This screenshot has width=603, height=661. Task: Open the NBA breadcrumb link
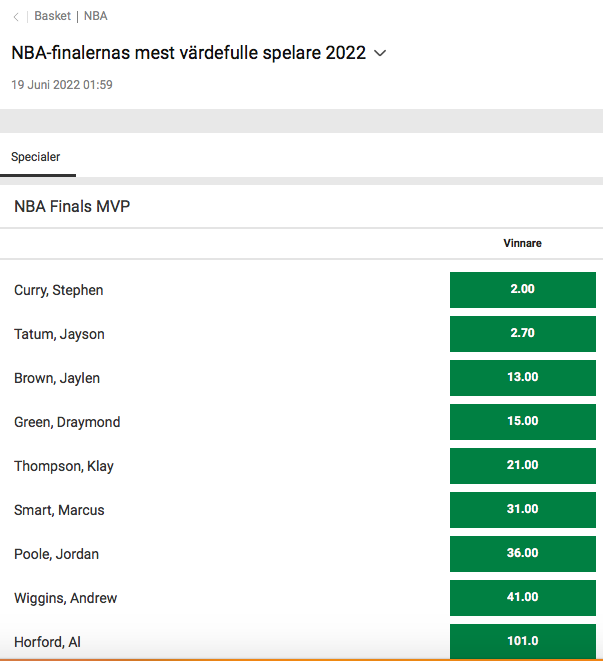point(96,16)
